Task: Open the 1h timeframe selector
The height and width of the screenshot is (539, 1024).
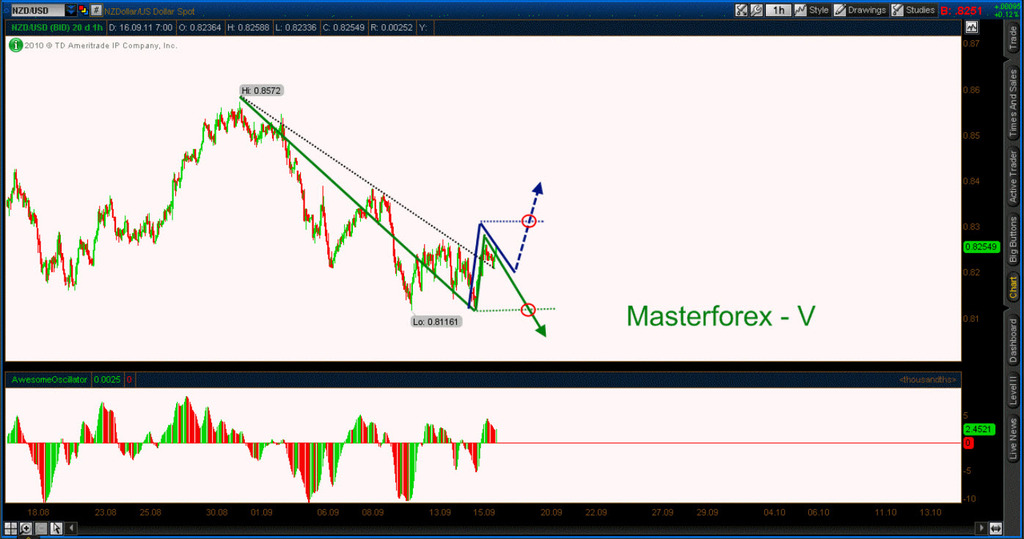Action: (778, 10)
